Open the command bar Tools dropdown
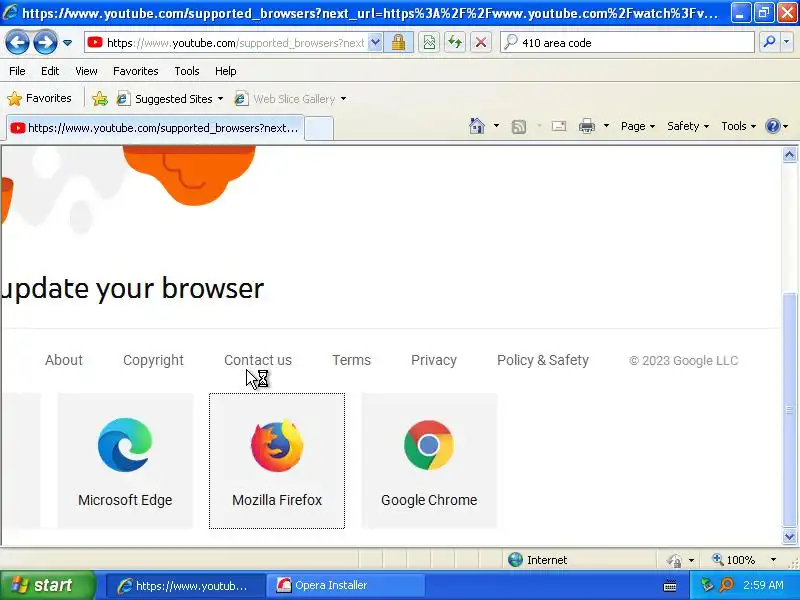The width and height of the screenshot is (800, 600). click(x=738, y=126)
